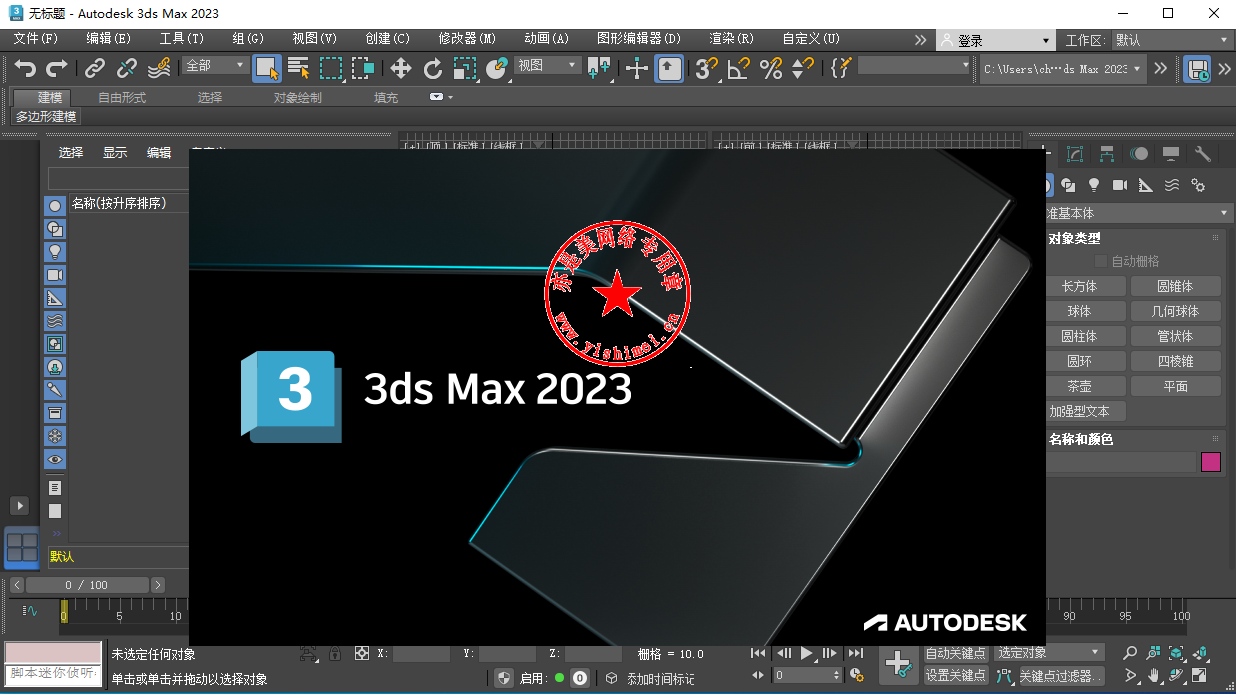The height and width of the screenshot is (694, 1236).
Task: Open Select by Name list icon
Action: point(298,68)
